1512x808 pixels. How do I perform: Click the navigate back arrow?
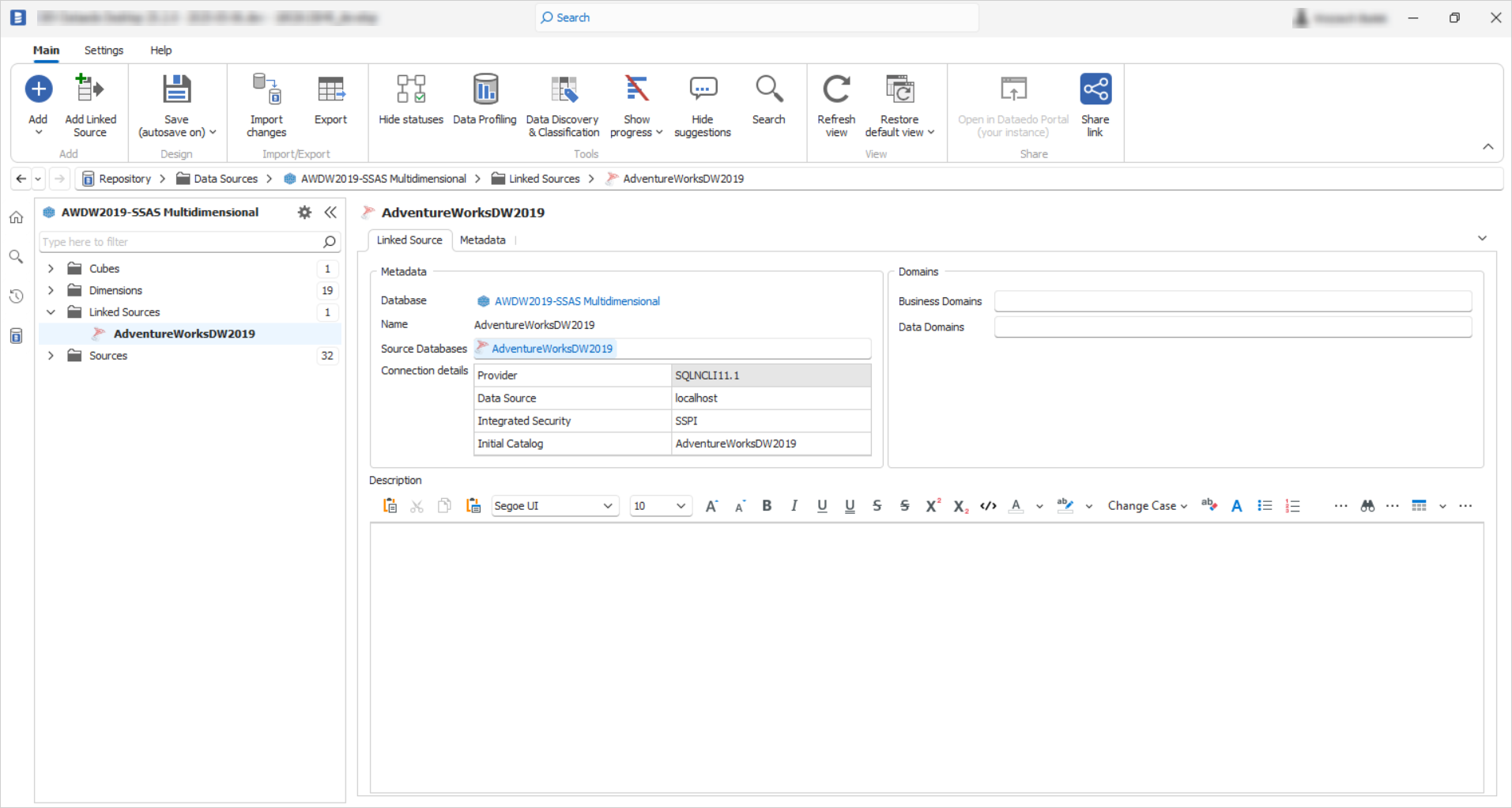(21, 179)
